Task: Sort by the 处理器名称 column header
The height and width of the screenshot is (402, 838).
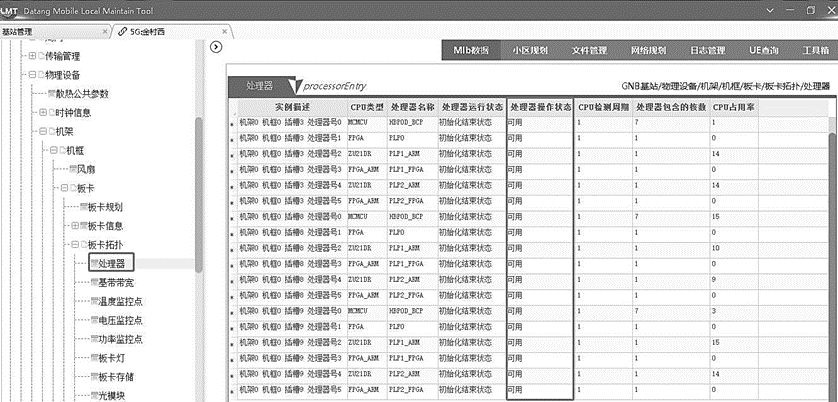Action: tap(412, 107)
